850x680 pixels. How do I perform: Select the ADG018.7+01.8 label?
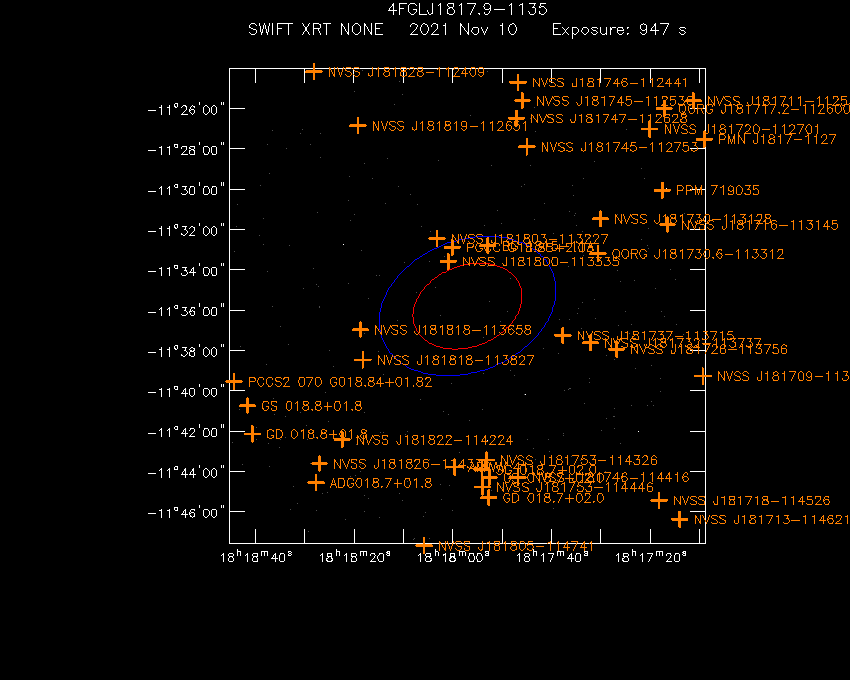[x=381, y=483]
